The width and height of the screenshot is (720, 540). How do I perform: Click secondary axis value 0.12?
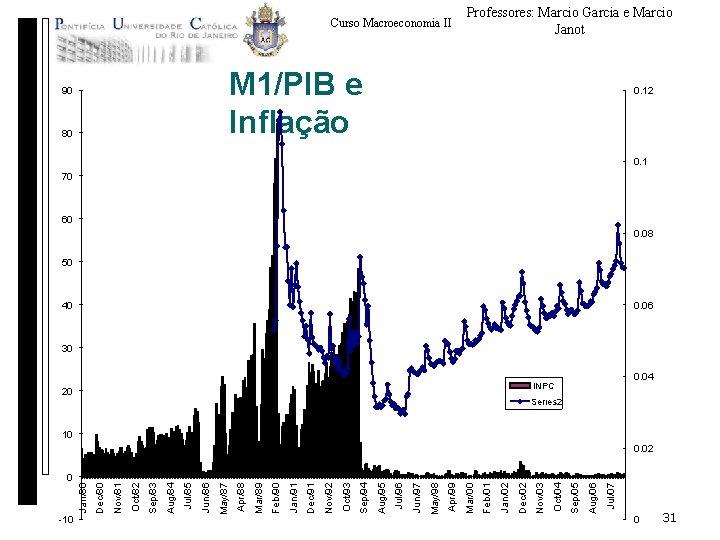[x=643, y=90]
